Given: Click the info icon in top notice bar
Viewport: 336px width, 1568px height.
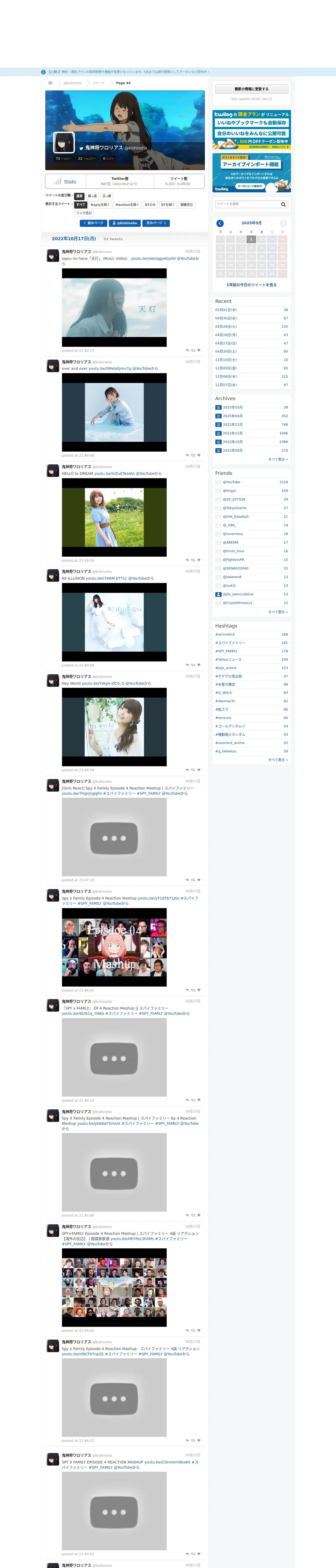Looking at the screenshot, I should (x=43, y=72).
